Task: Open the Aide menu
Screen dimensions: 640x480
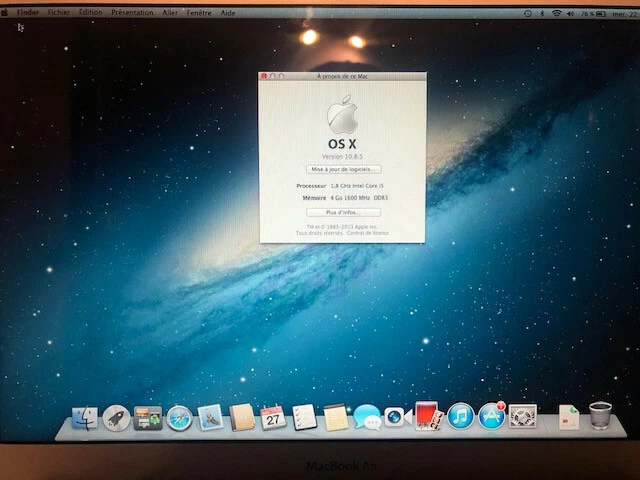Action: click(x=228, y=13)
